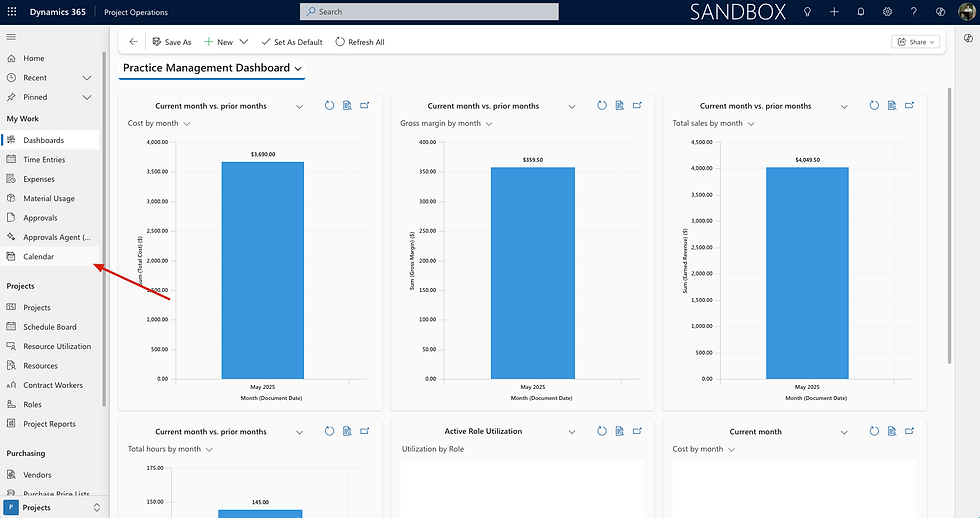Click the $4,049.50 total sales bar

tap(808, 273)
